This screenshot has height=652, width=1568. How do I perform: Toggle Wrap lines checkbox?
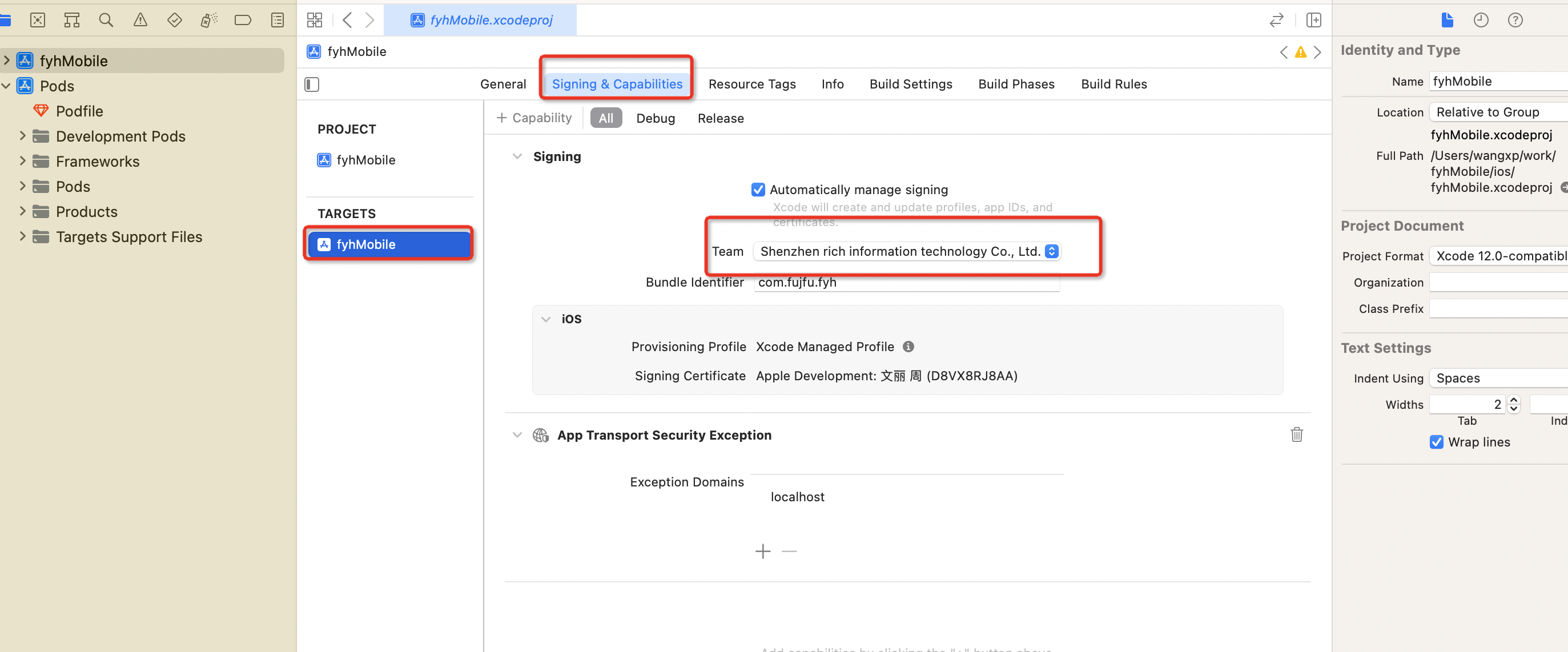[x=1437, y=442]
